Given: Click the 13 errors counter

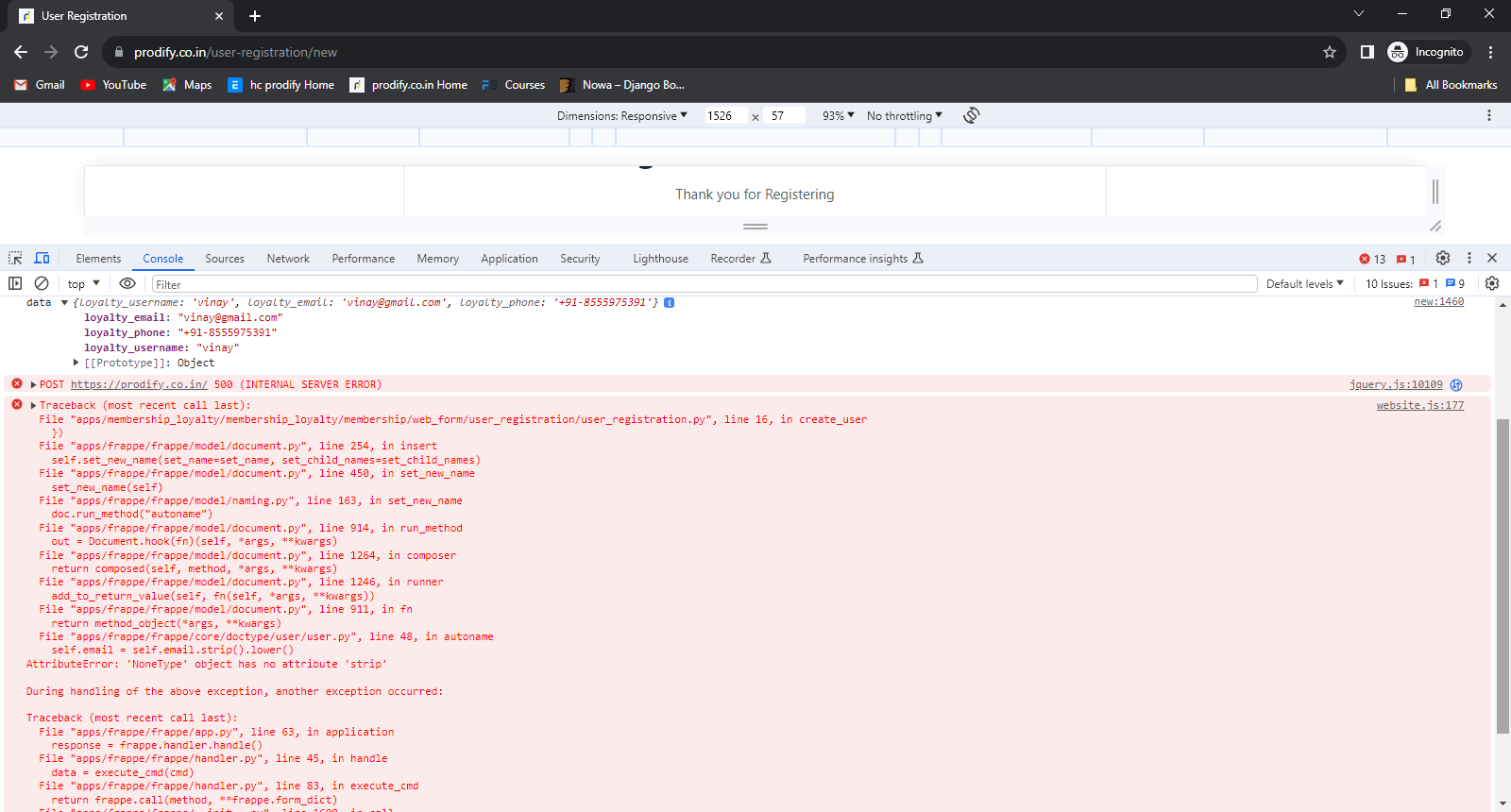Looking at the screenshot, I should [x=1372, y=259].
